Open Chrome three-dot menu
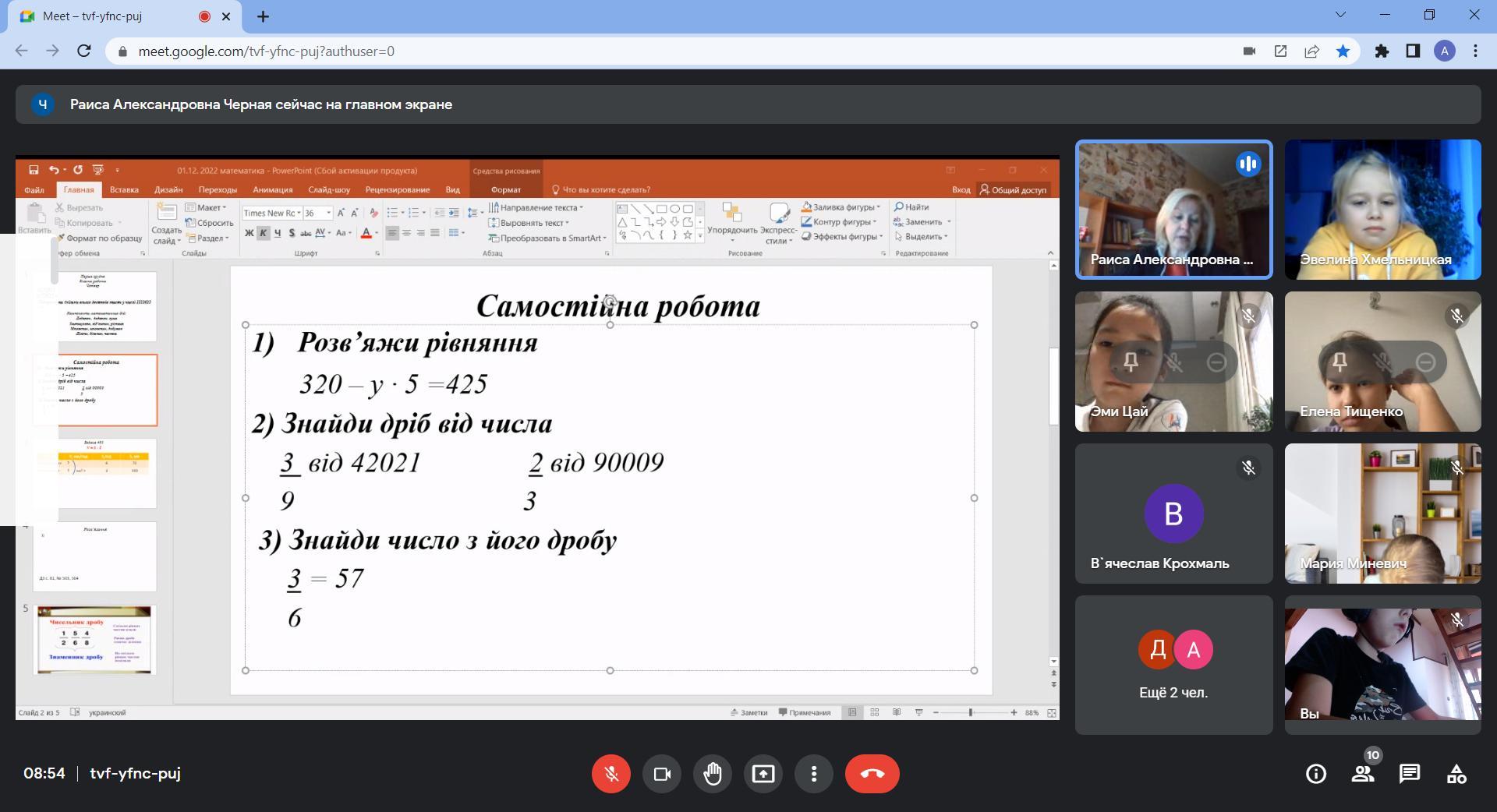The image size is (1497, 812). click(1475, 51)
